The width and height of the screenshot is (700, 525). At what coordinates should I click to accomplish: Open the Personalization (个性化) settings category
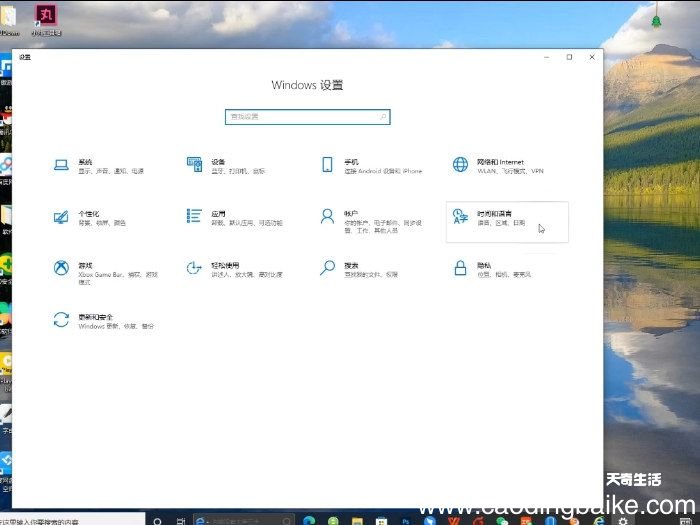(x=89, y=217)
